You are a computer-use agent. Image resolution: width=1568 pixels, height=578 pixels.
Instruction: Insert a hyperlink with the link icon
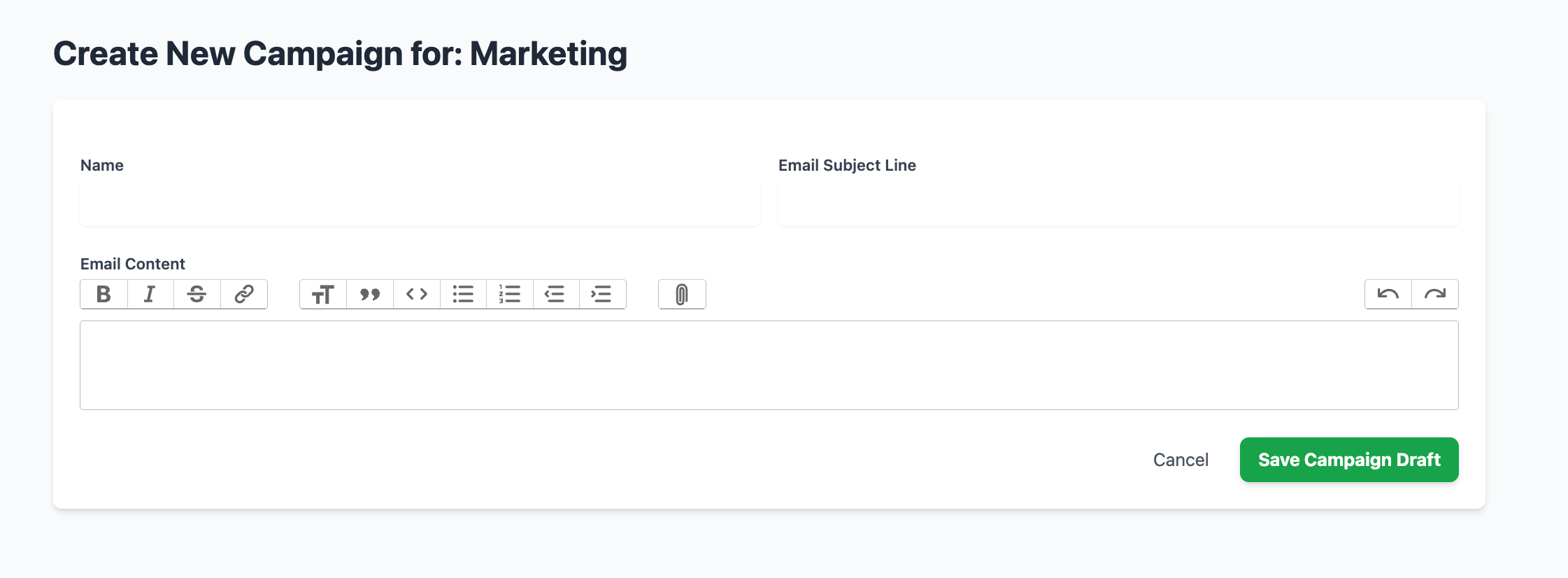pos(243,295)
